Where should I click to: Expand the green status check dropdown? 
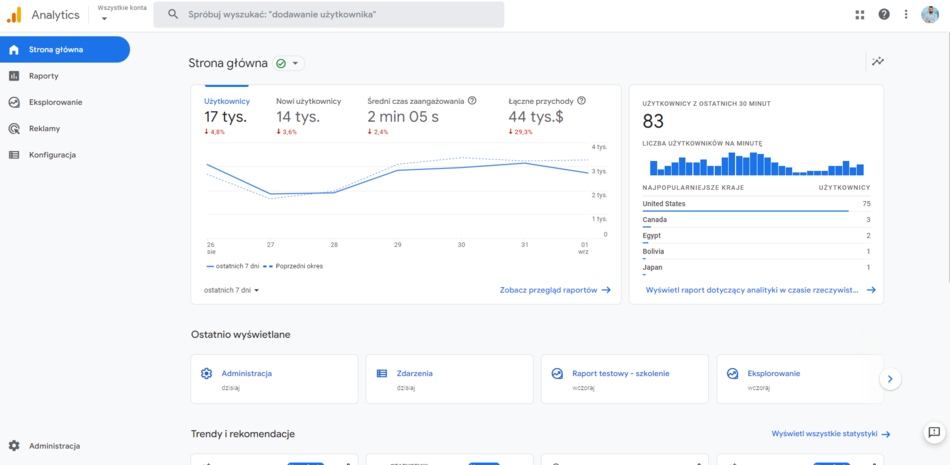(289, 63)
